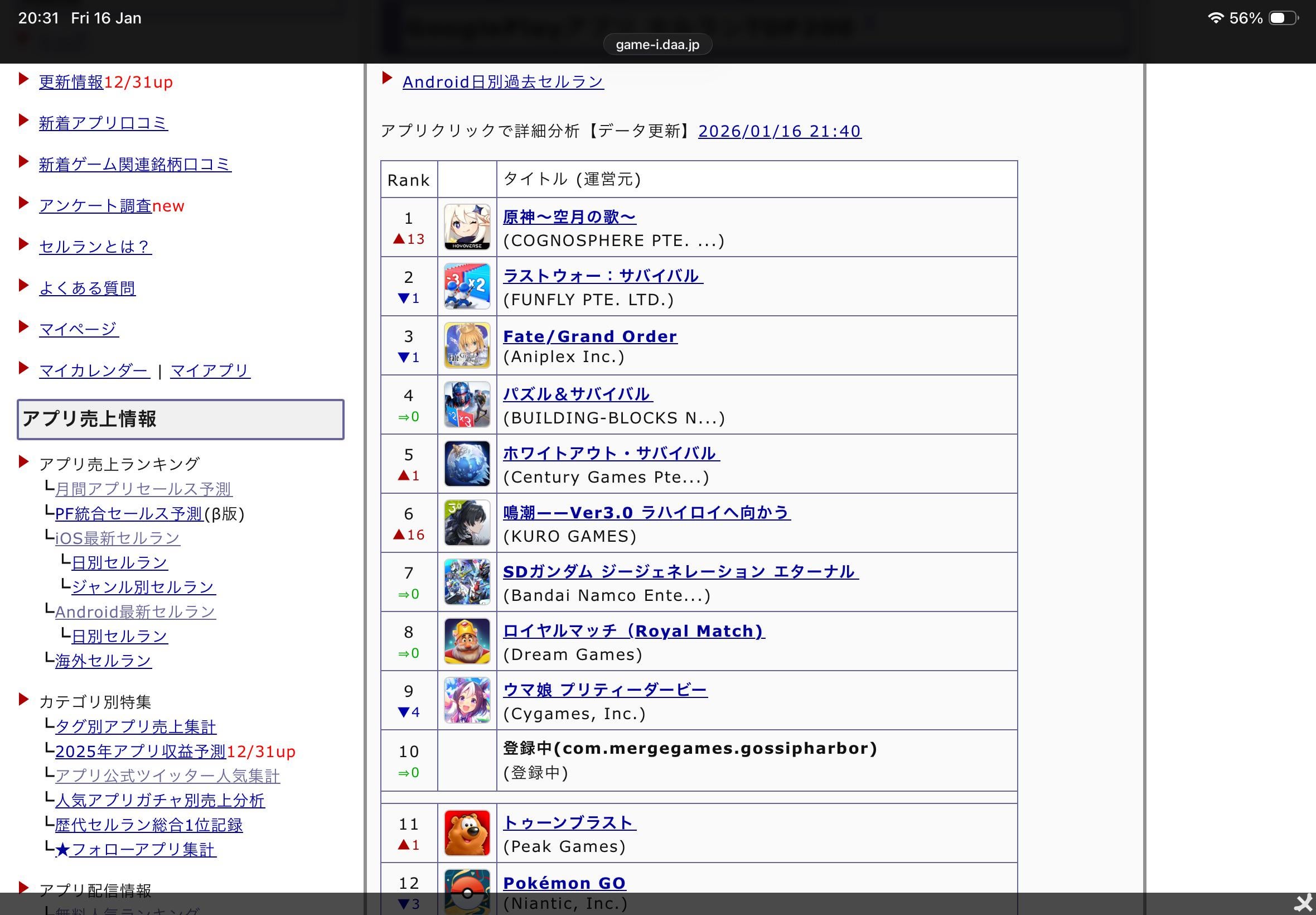Tap the ウマ娘 app icon
The height and width of the screenshot is (915, 1316).
(x=467, y=700)
